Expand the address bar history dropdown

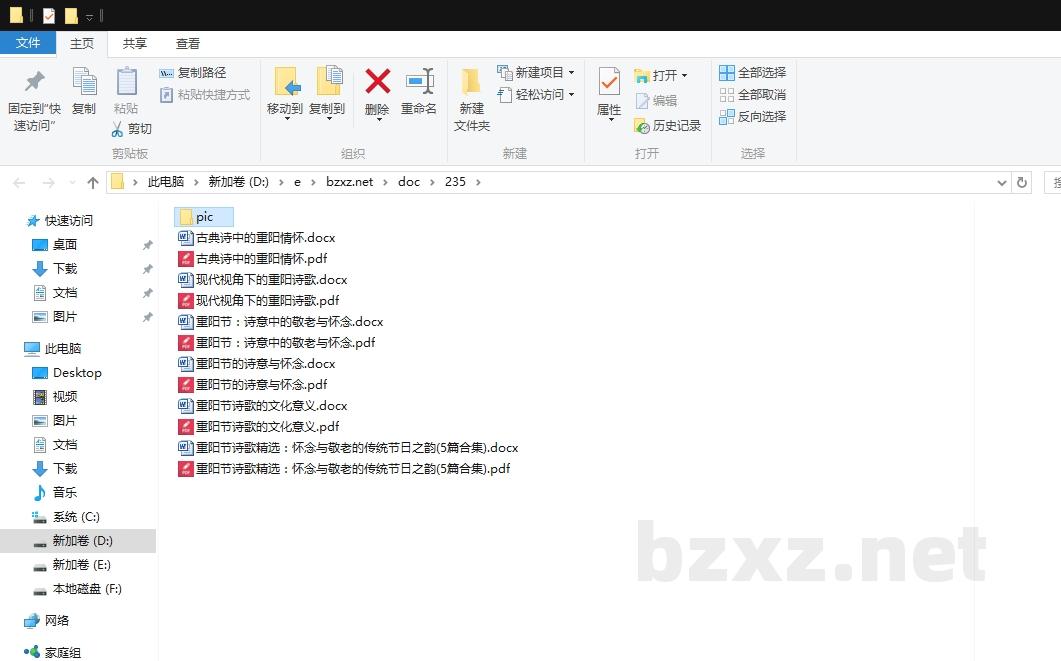(x=1002, y=182)
